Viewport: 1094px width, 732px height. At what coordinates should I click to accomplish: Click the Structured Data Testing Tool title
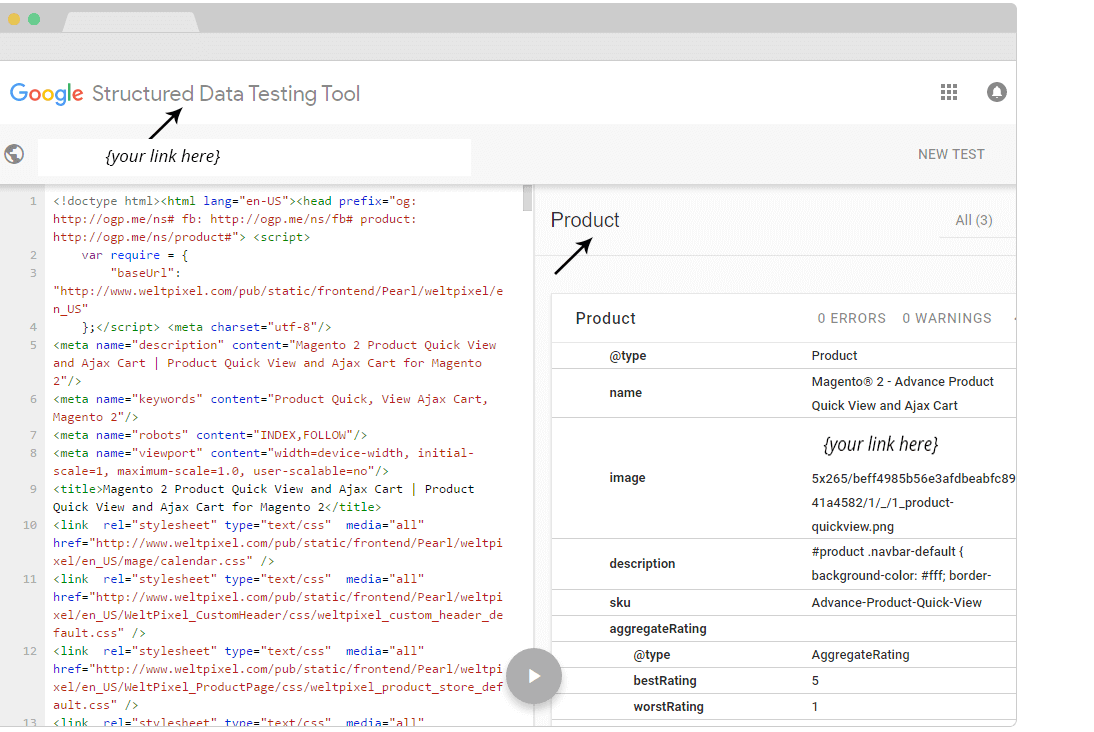(226, 94)
